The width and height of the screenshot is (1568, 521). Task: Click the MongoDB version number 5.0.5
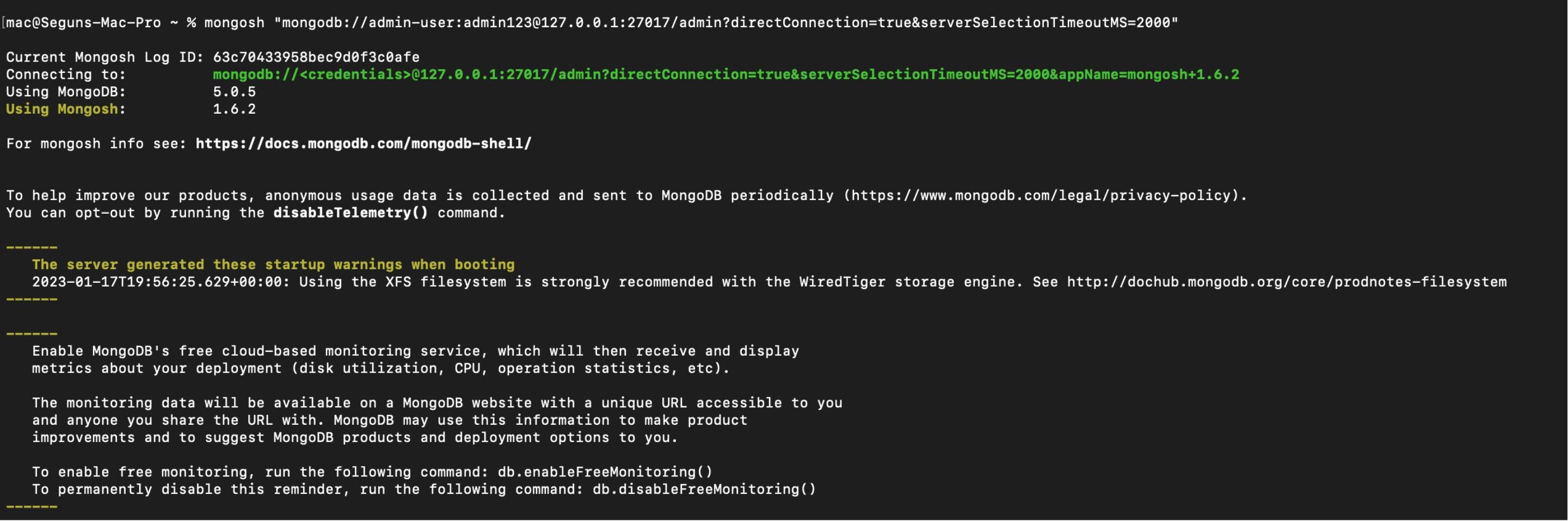(235, 92)
